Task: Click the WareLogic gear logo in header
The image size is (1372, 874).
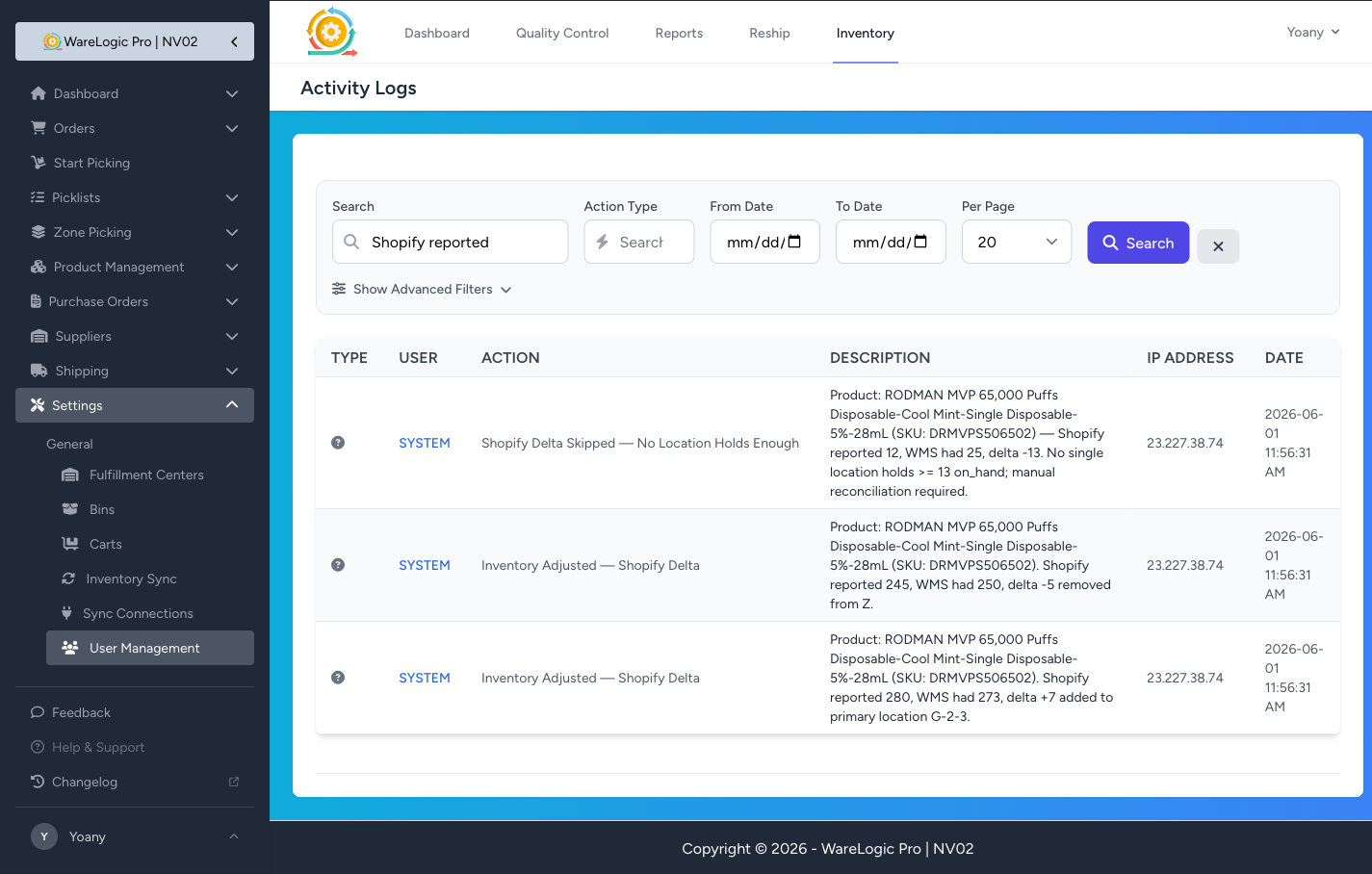Action: point(331,32)
